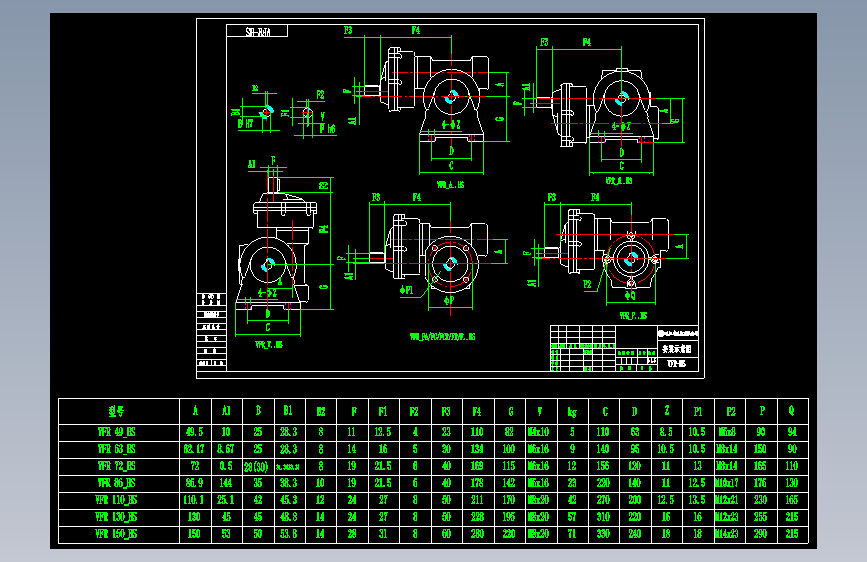Viewport: 867px width, 562px height.
Task: Click the 330 cell in the C column
Action: [603, 534]
